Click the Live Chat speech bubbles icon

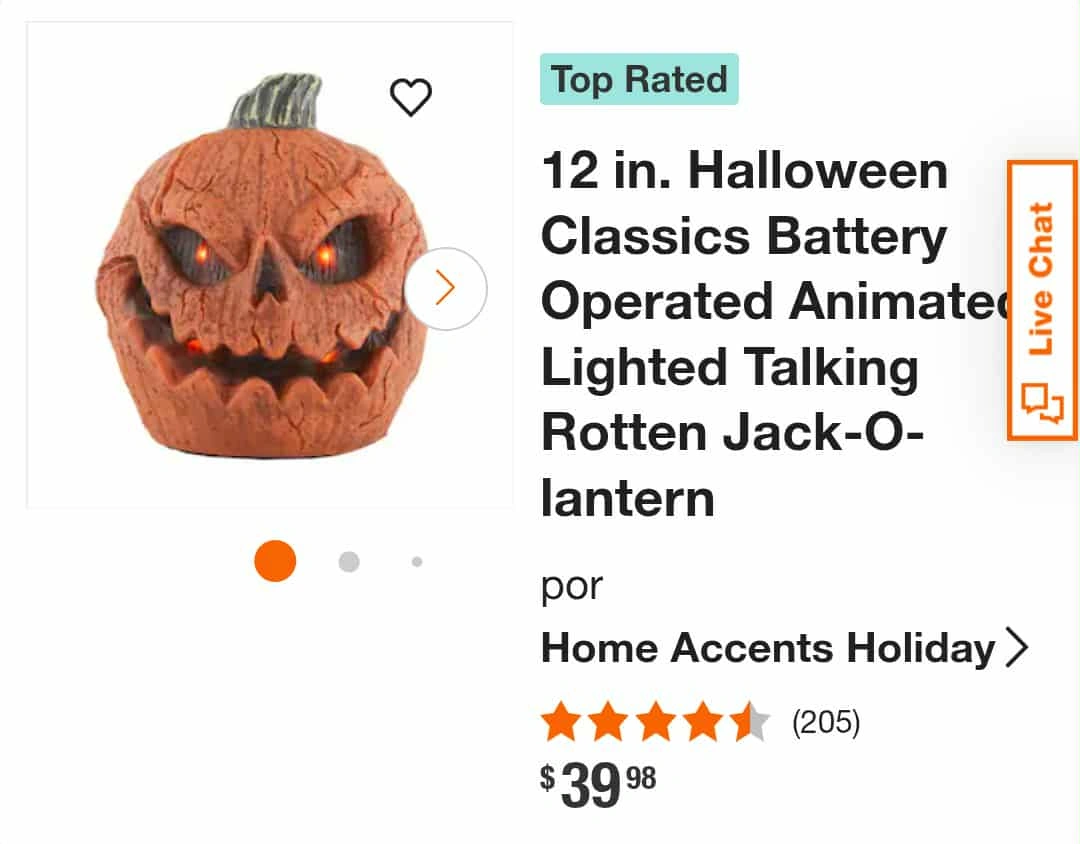click(1042, 403)
